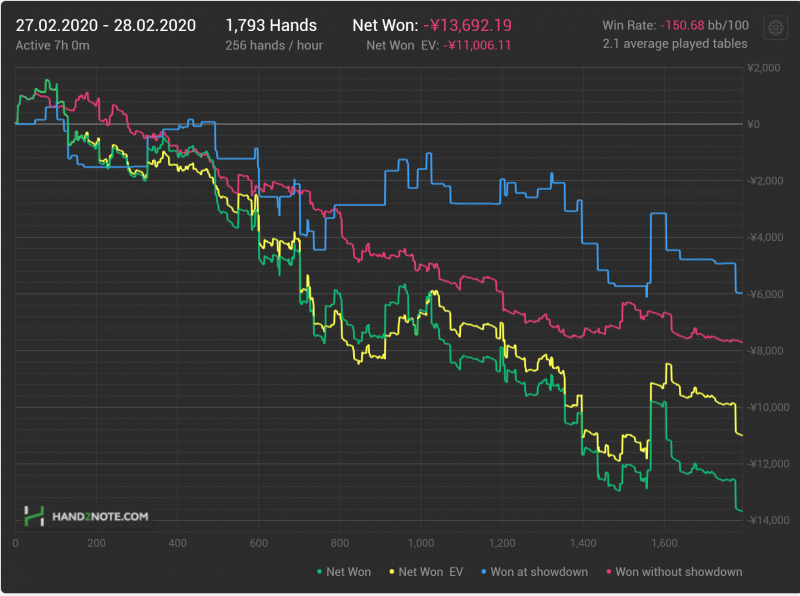Click the 2.1 average played tables text
Image resolution: width=800 pixels, height=596 pixels.
[x=674, y=45]
